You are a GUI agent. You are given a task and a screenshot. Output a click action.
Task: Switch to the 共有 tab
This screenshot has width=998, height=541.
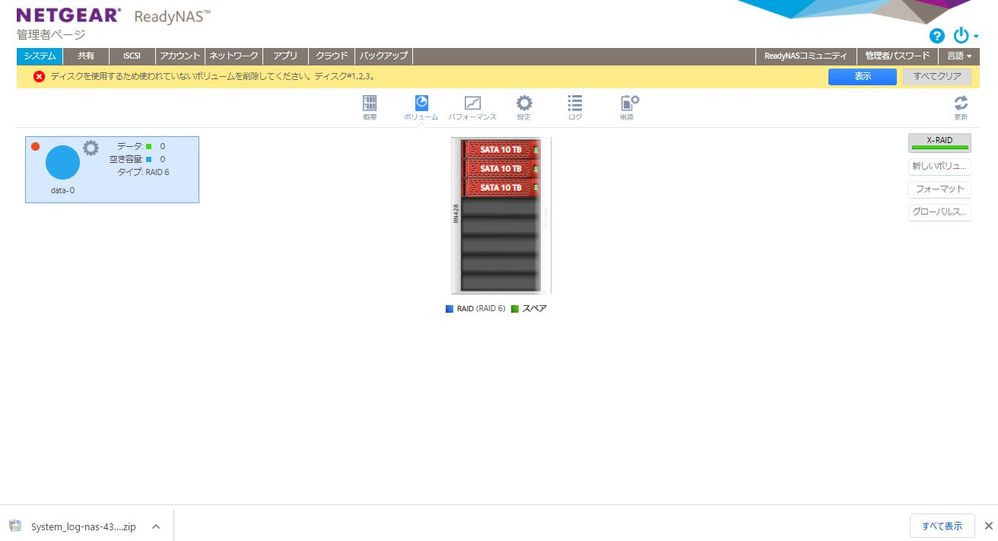coord(85,56)
